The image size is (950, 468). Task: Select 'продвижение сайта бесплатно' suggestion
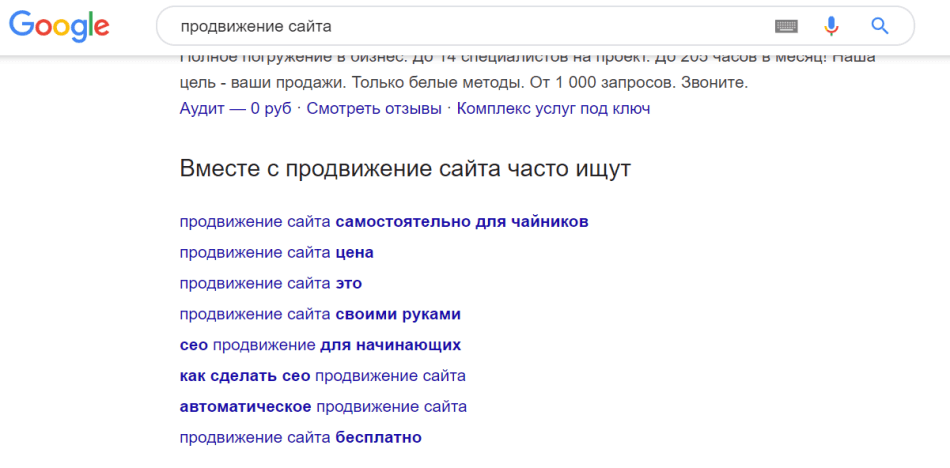point(301,438)
